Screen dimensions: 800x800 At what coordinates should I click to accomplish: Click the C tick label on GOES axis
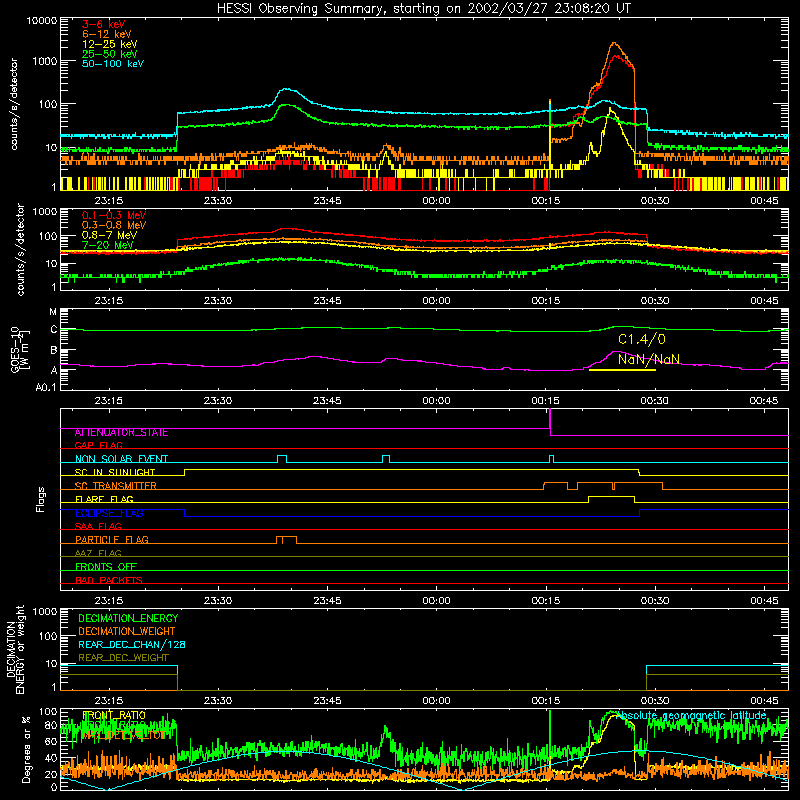pos(54,330)
